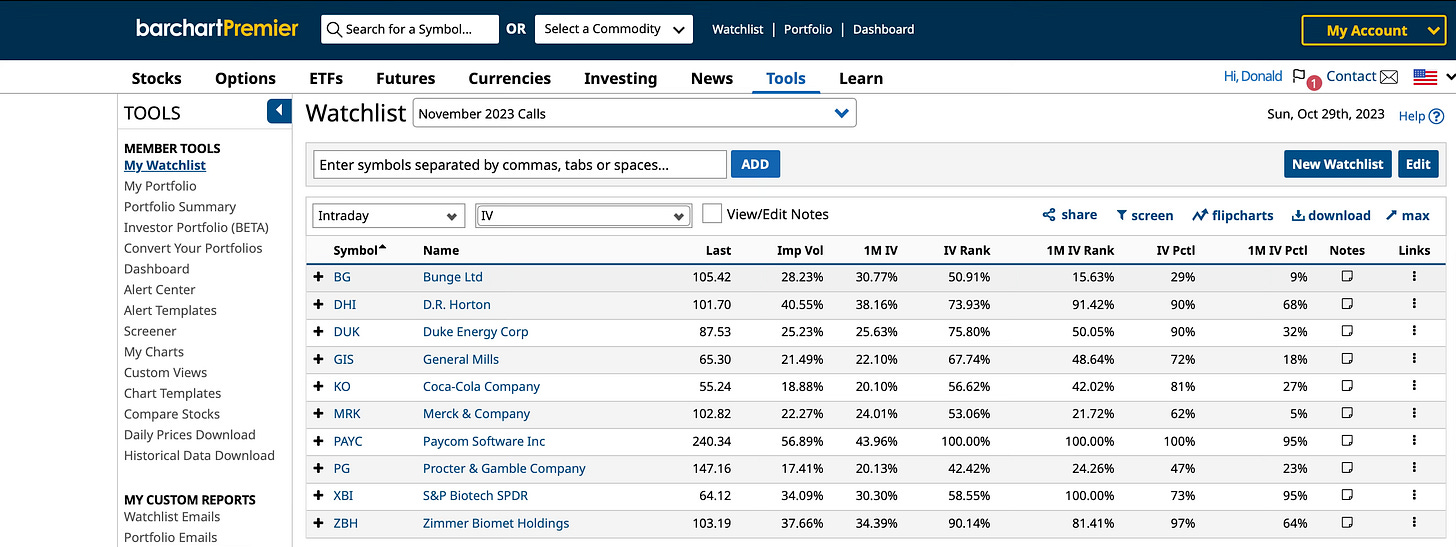Viewport: 1456px width, 547px height.
Task: Open notes icon for Procter & Gamble row
Action: click(1346, 467)
